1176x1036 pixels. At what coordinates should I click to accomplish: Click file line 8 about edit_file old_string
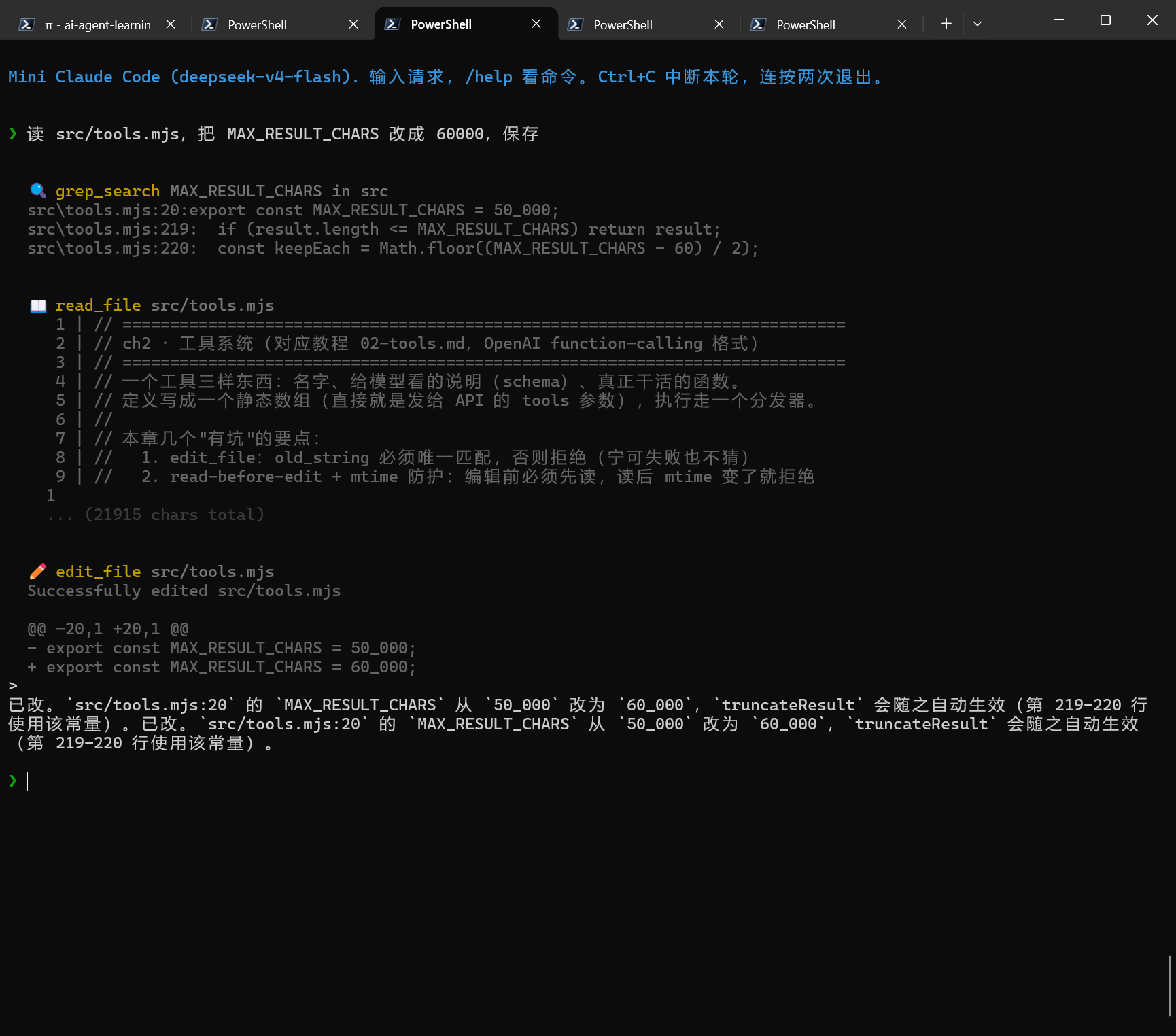(402, 457)
